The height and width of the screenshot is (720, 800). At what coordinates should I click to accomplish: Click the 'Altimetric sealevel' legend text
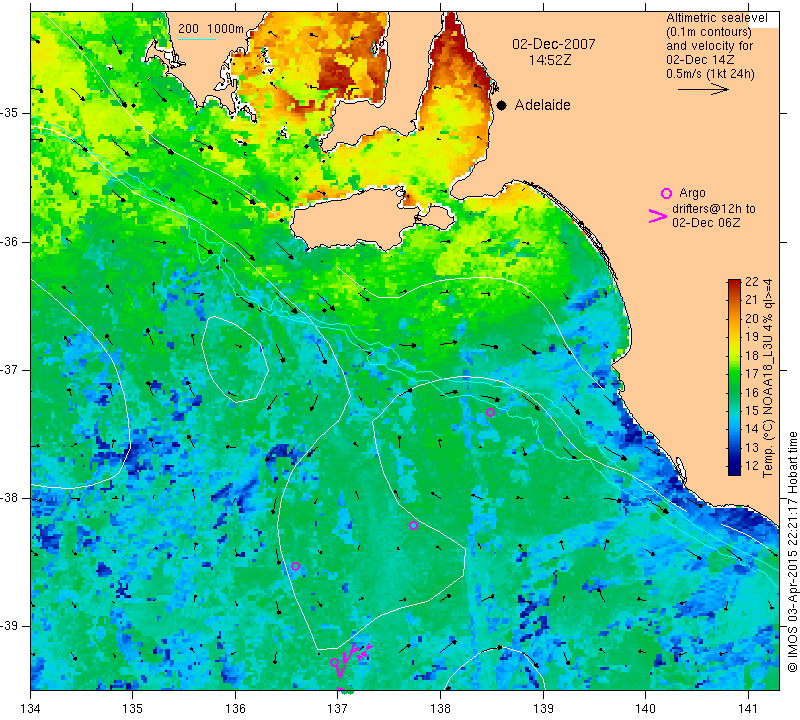(716, 18)
